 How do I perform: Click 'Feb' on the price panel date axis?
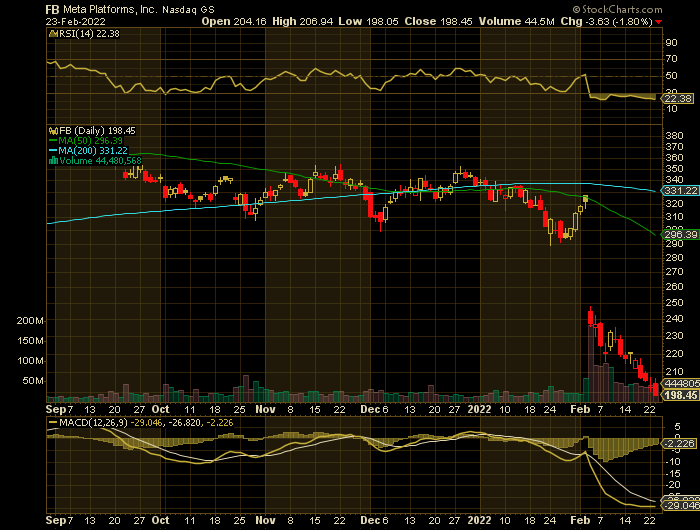coord(580,409)
